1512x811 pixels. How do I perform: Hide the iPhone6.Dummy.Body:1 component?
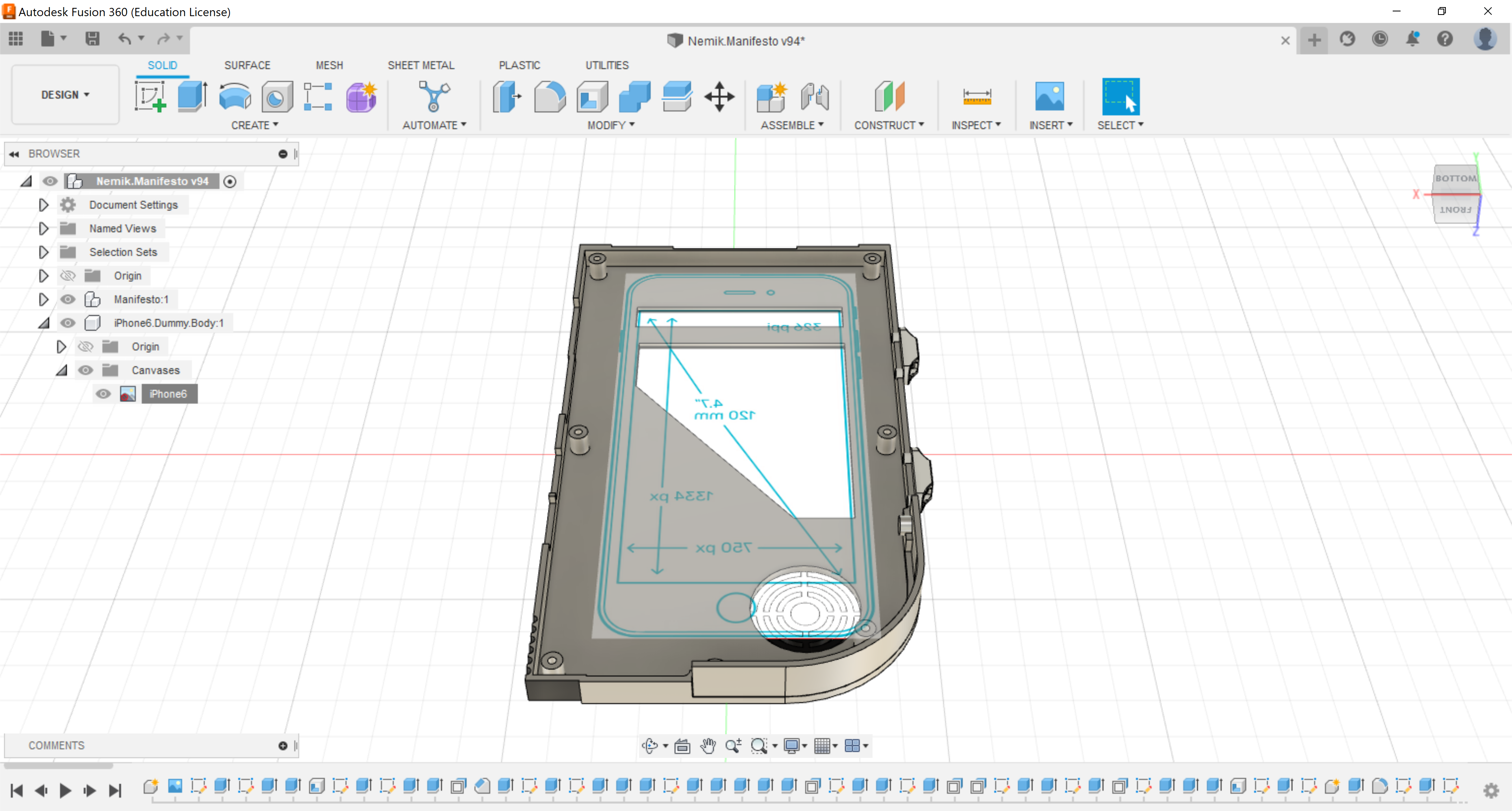pyautogui.click(x=68, y=323)
